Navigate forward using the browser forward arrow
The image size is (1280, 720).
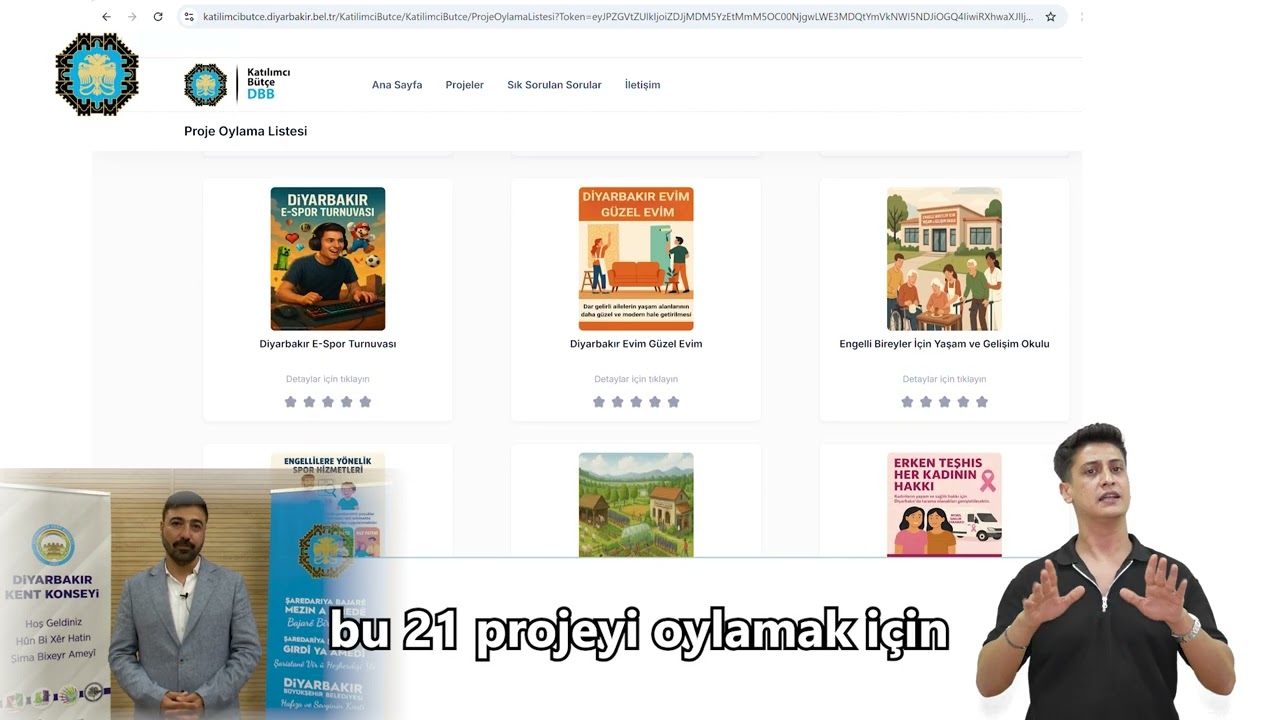coord(131,16)
